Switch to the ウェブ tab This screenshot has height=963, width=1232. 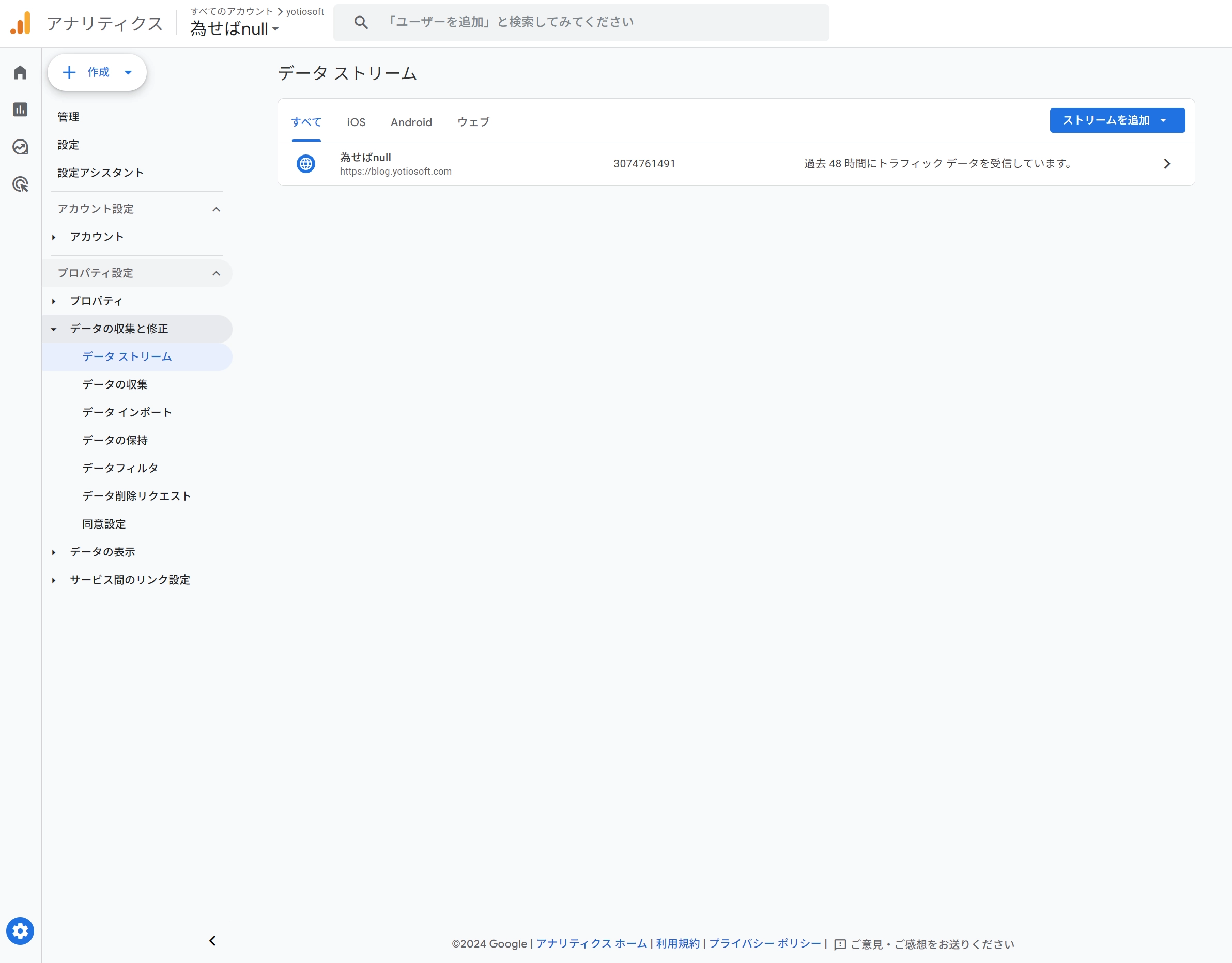pos(473,122)
